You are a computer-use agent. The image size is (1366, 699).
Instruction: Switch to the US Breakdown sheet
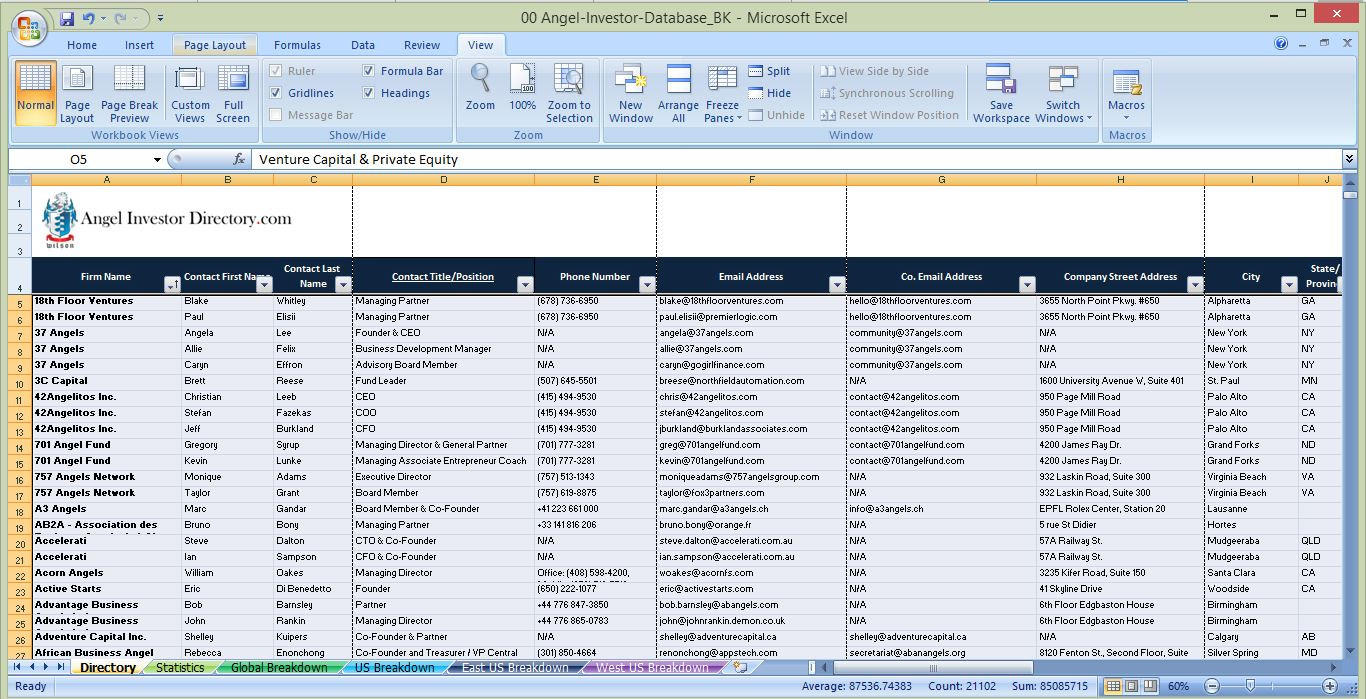(395, 667)
